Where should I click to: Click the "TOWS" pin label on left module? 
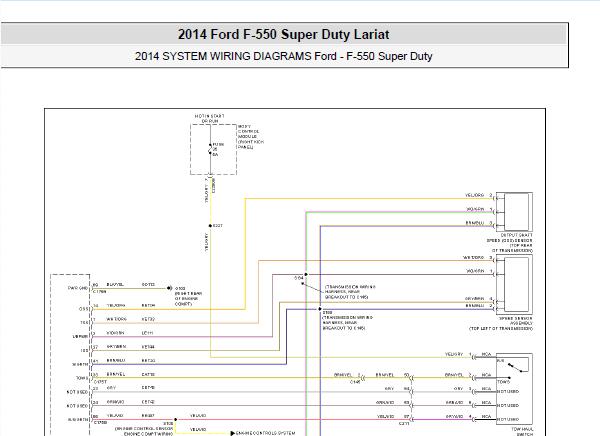(x=82, y=378)
